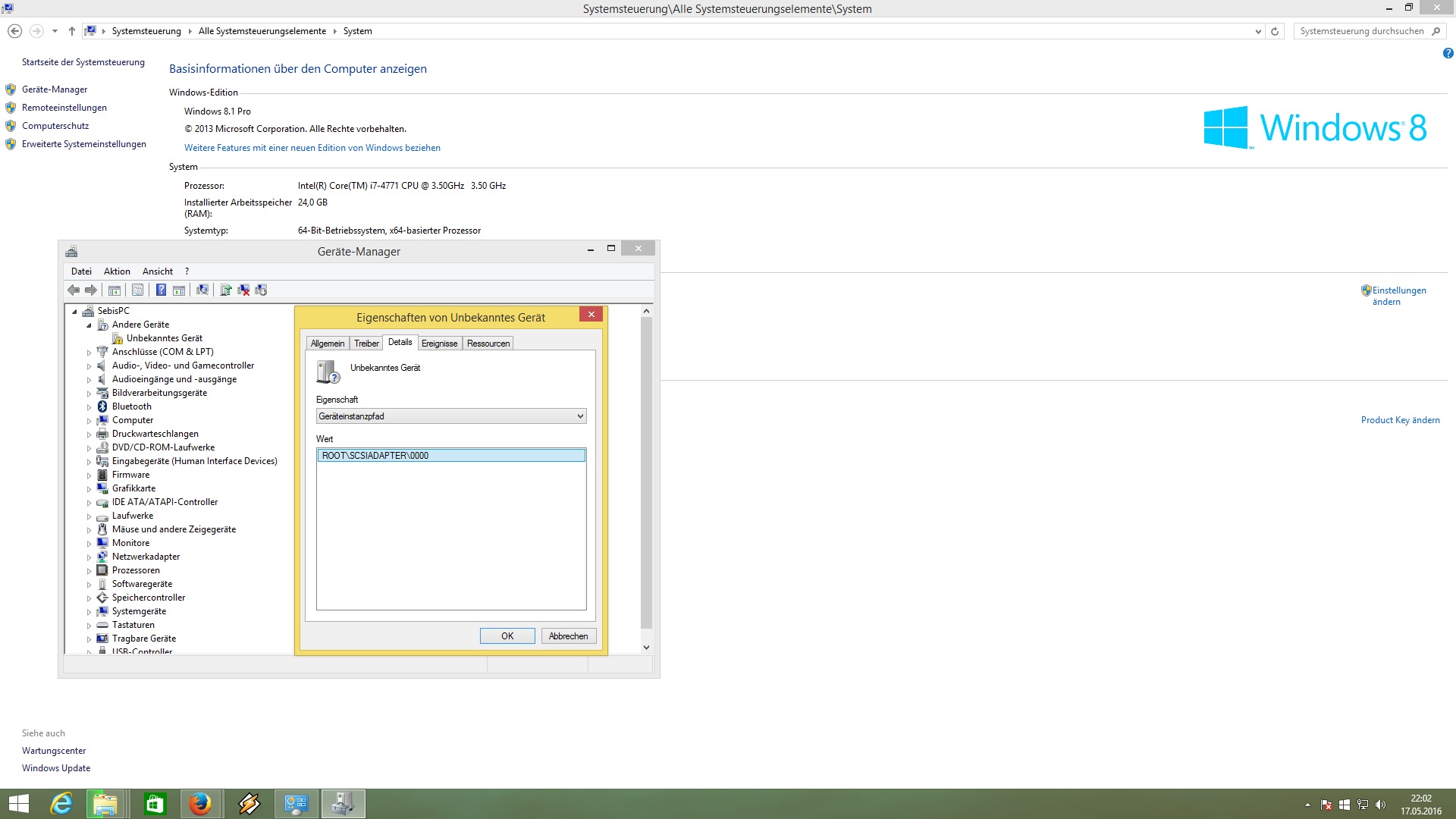Click the Scan for hardware changes toolbar icon
The width and height of the screenshot is (1456, 819).
202,290
